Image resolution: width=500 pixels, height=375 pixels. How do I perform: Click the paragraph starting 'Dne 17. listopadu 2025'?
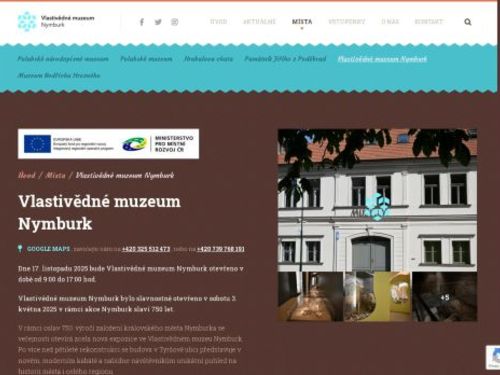pyautogui.click(x=131, y=274)
